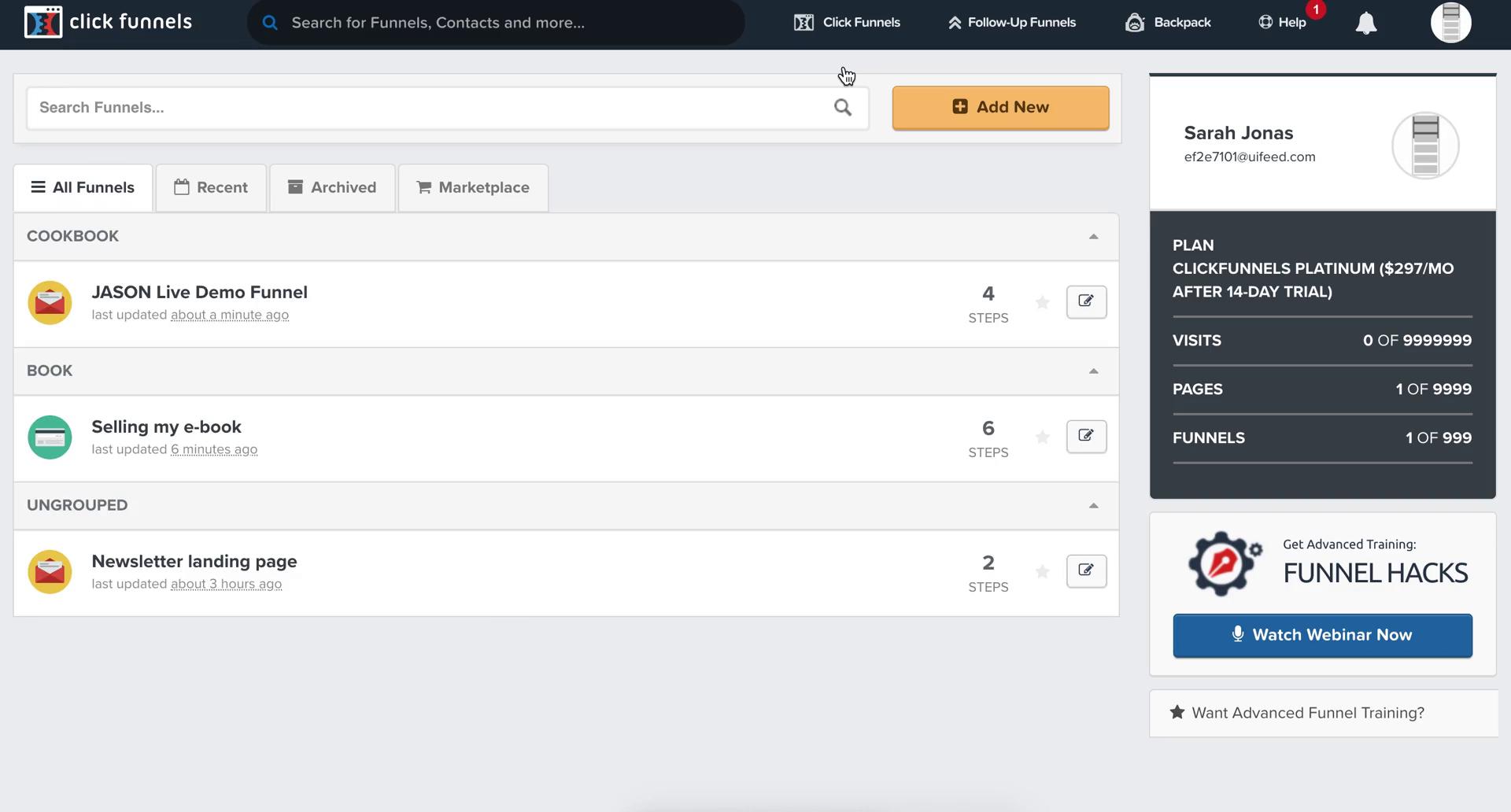Click FUNNELS '1 OF 999' value

coord(1438,438)
